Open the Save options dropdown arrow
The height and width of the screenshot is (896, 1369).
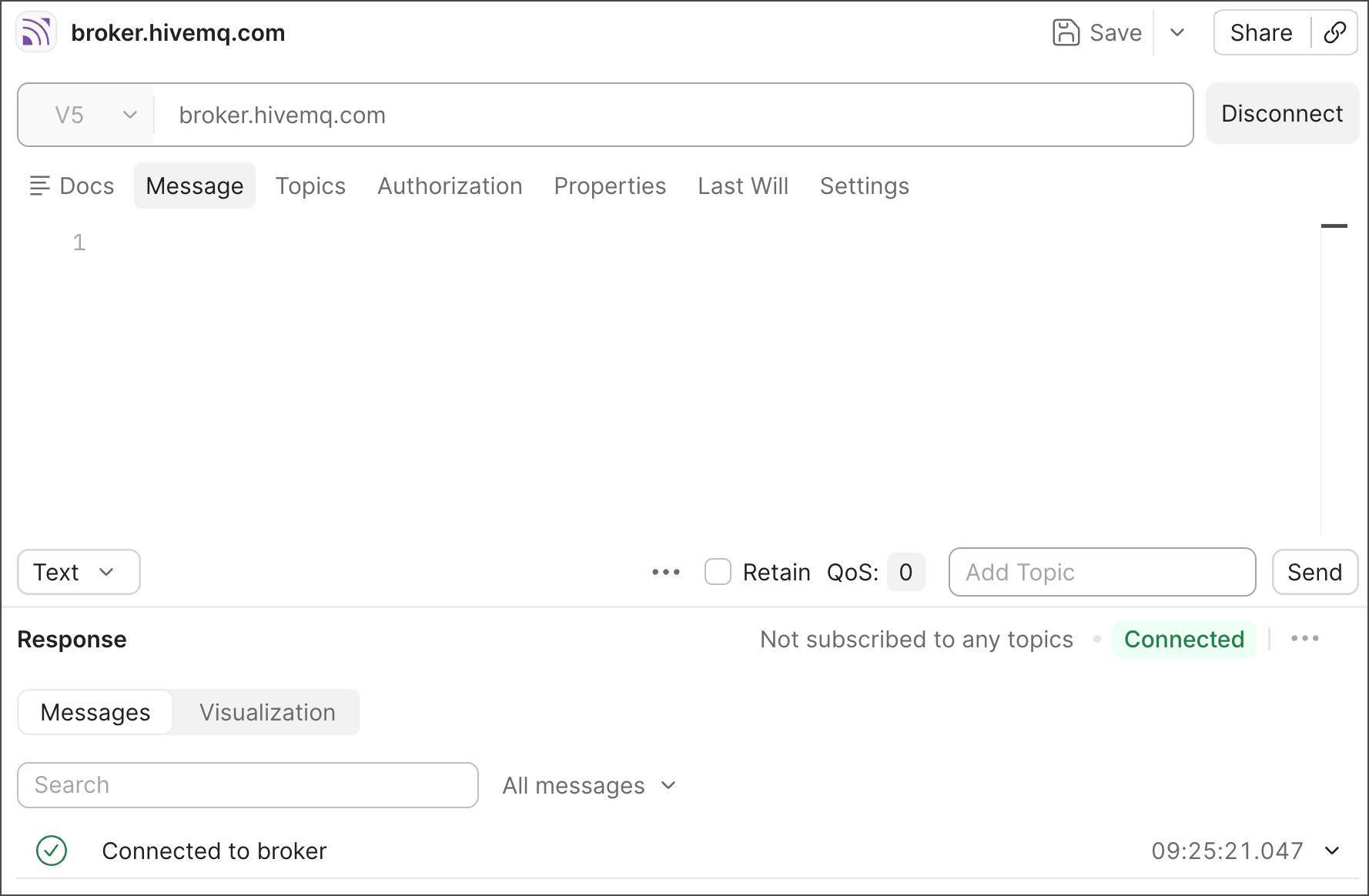pos(1177,32)
